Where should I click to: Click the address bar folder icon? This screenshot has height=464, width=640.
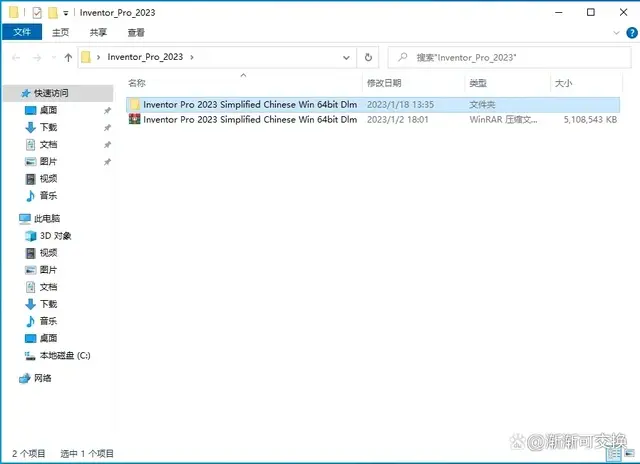[86, 57]
